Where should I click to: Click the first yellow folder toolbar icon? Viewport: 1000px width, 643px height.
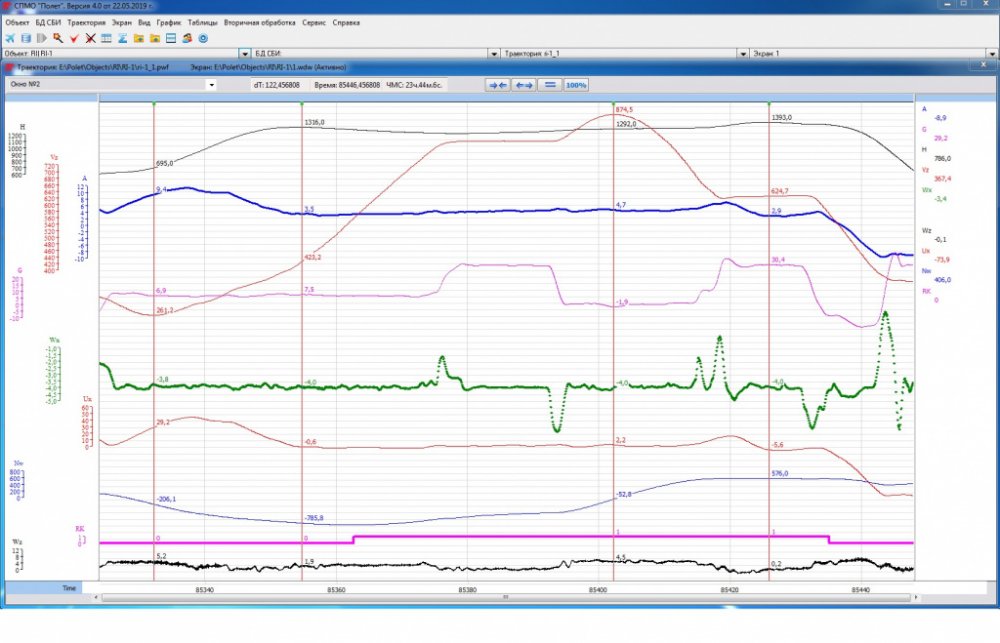138,38
